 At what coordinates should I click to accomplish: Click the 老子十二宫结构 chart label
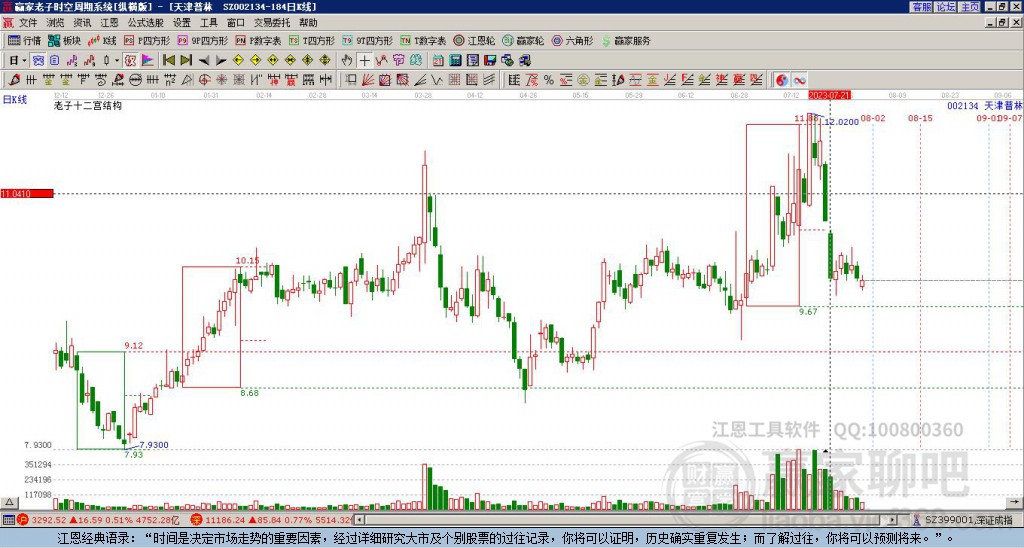click(88, 105)
